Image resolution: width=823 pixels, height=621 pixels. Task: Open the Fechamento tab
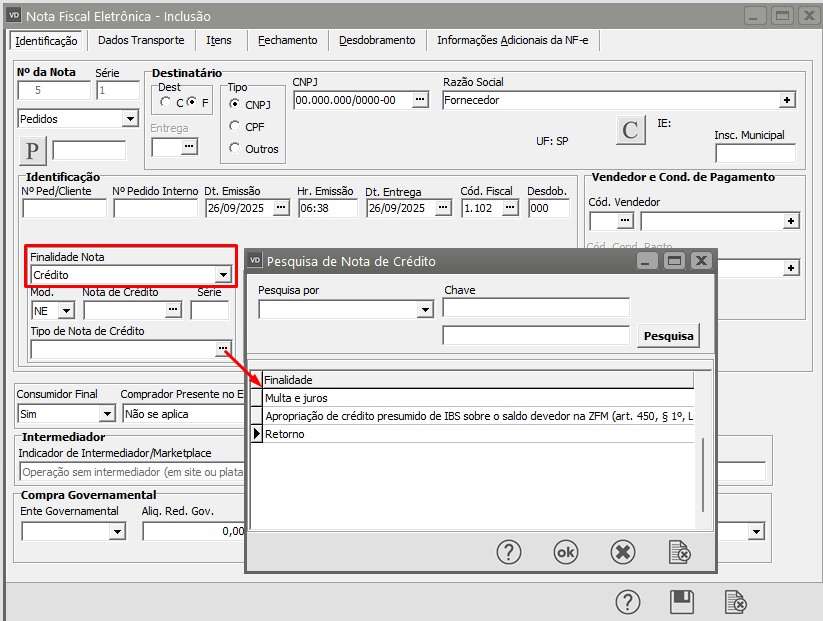point(287,40)
